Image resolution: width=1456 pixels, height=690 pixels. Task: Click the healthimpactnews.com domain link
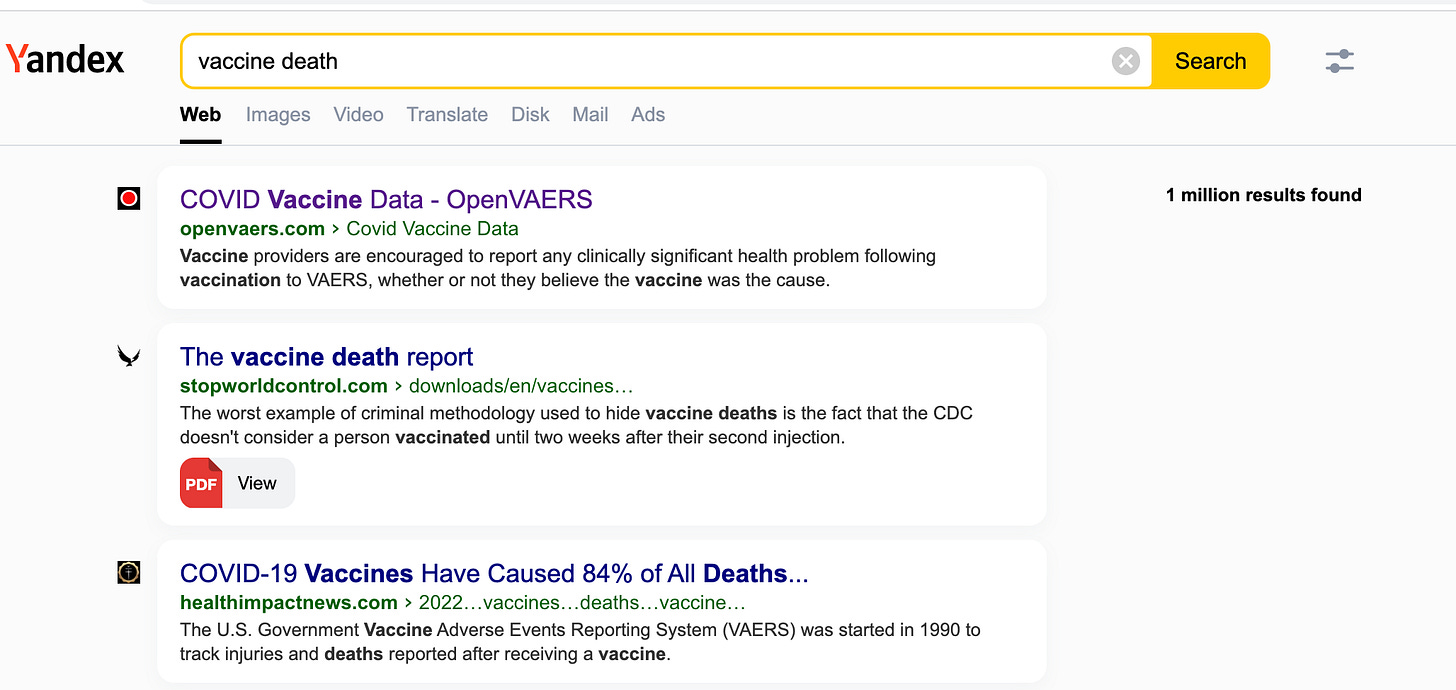coord(289,603)
